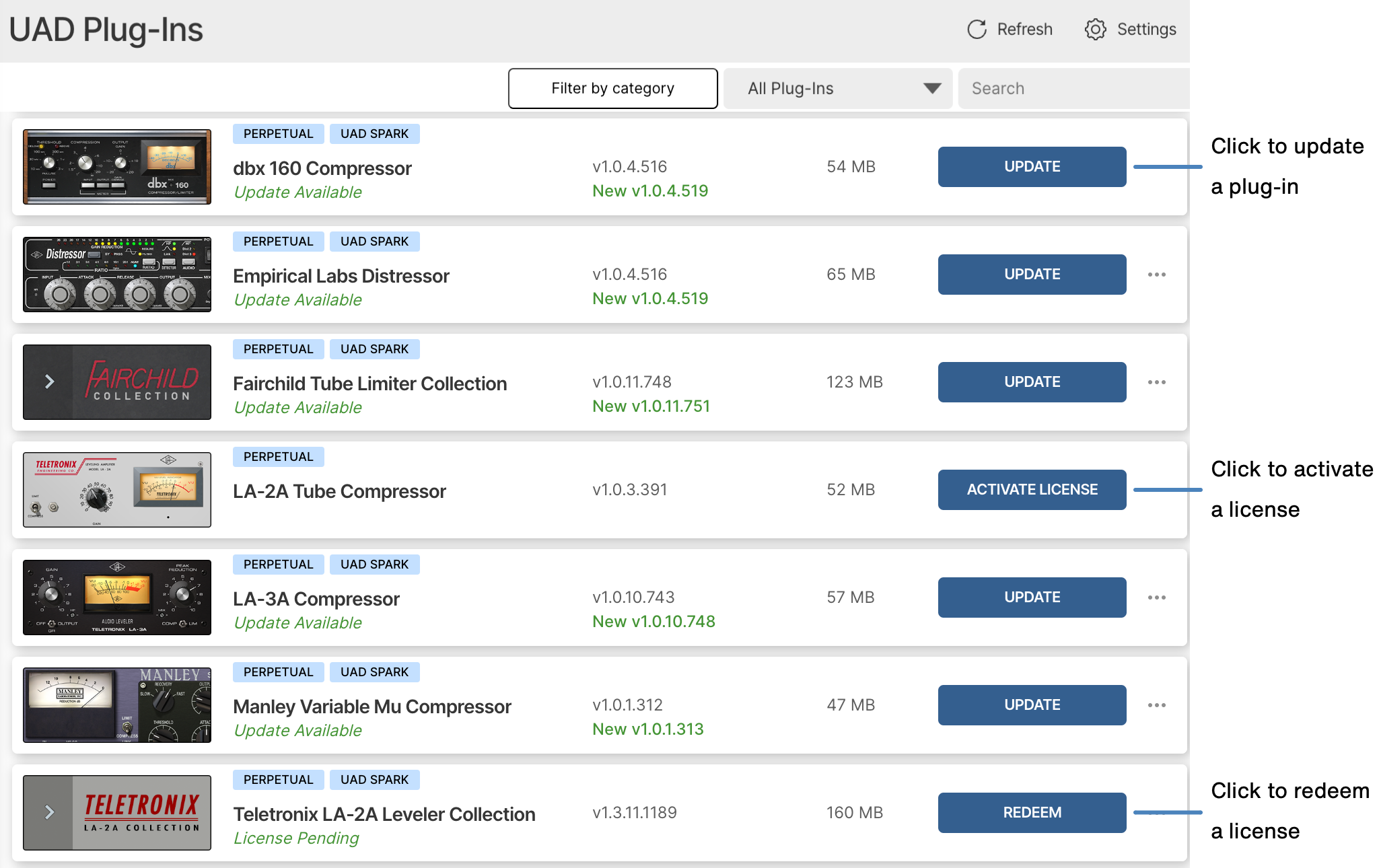Click the PERPETUAL tag on LA-2A Tube Compressor

coord(278,457)
